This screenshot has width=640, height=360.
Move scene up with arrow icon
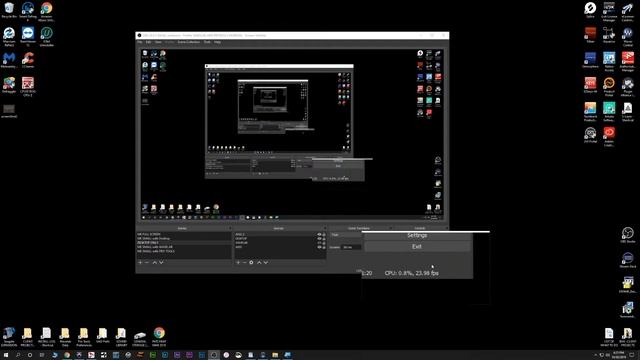[154, 262]
